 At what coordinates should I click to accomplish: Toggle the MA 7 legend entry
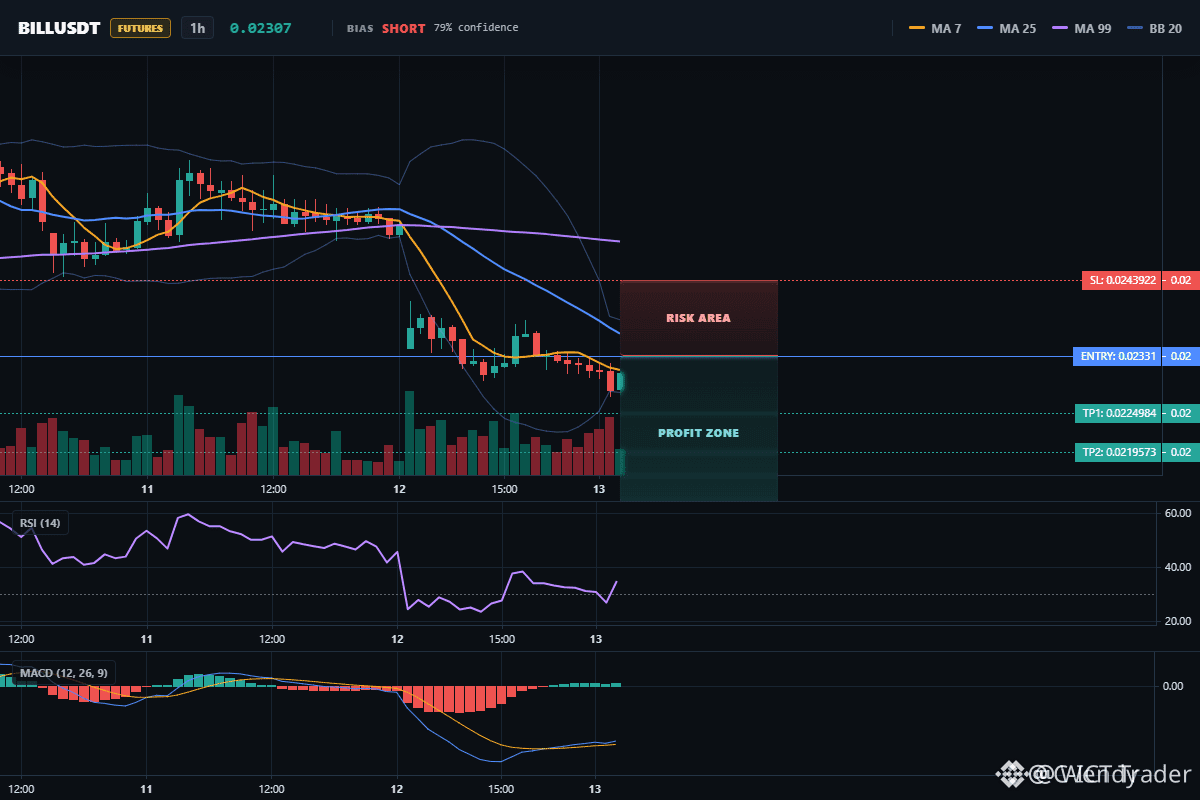(x=935, y=28)
